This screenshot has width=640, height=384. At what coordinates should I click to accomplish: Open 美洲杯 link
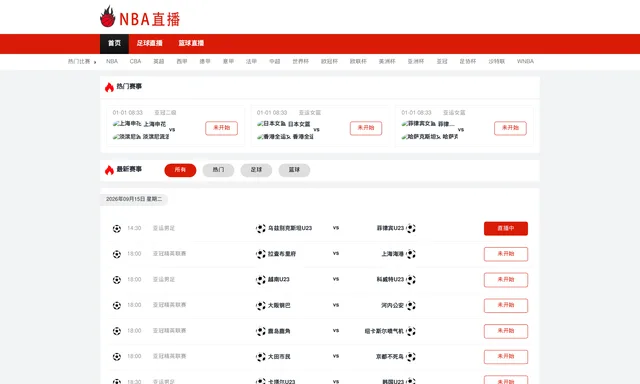(387, 62)
